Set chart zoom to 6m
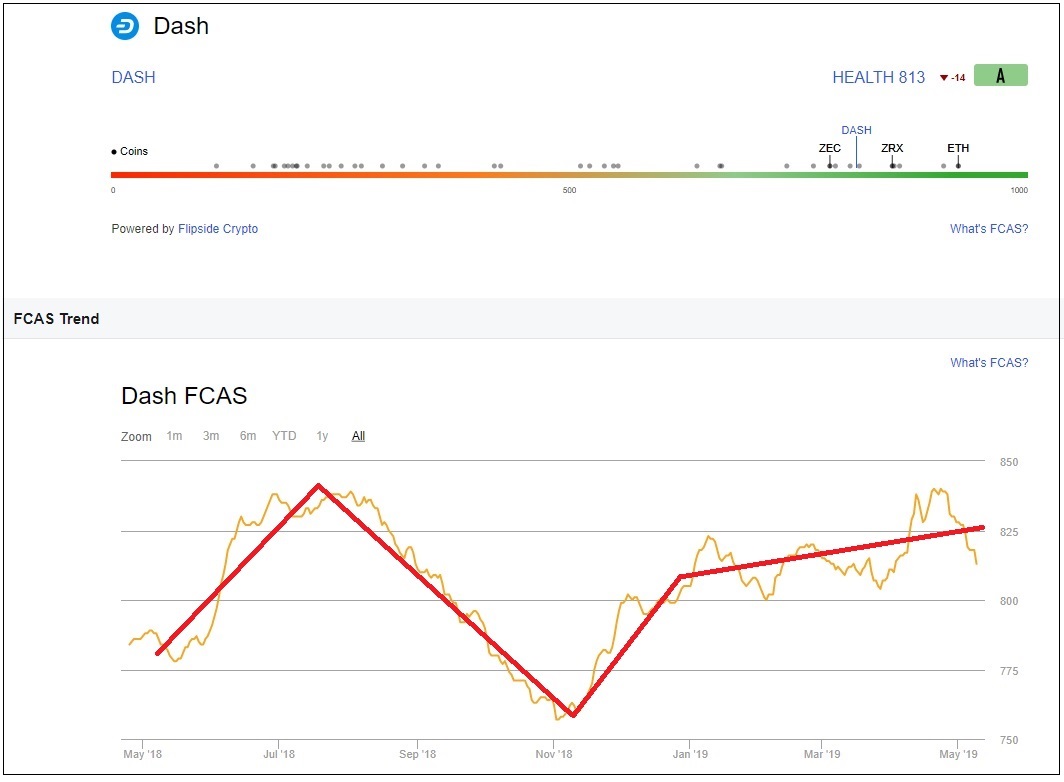Viewport: 1064px width, 782px height. [x=248, y=436]
